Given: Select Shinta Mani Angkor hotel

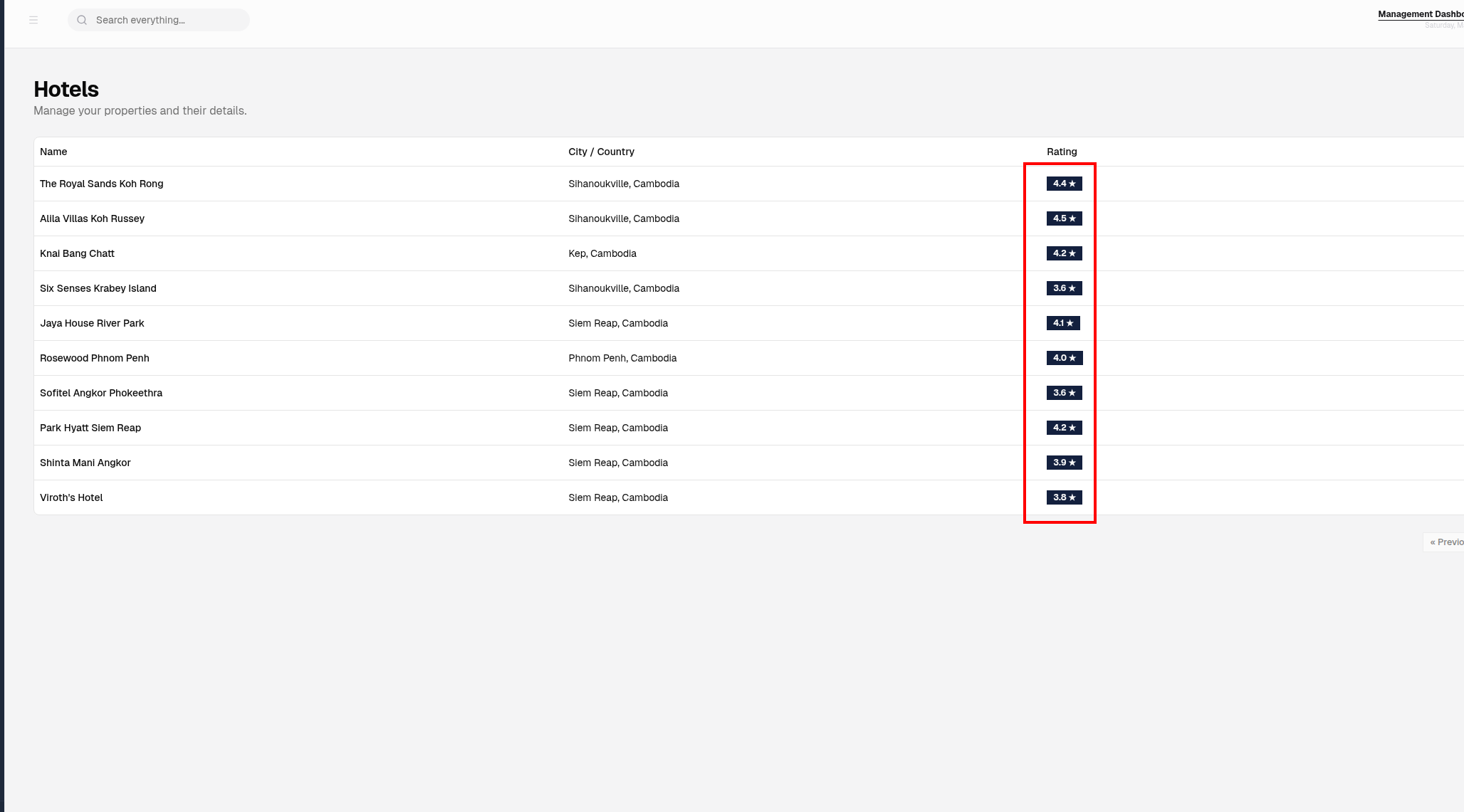Looking at the screenshot, I should 85,463.
